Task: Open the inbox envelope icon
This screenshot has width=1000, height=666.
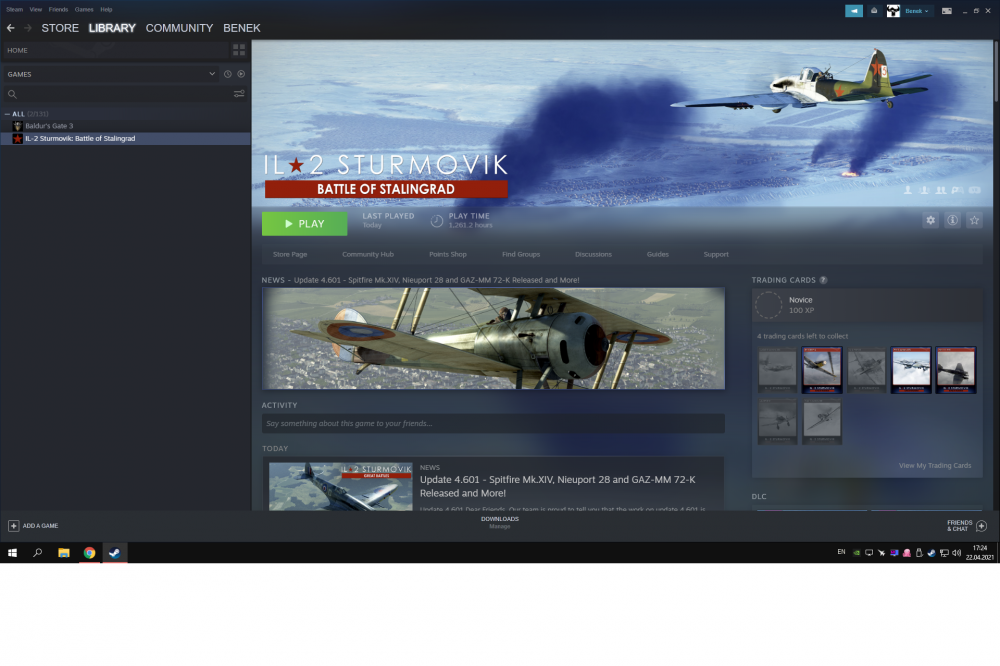Action: [x=874, y=11]
